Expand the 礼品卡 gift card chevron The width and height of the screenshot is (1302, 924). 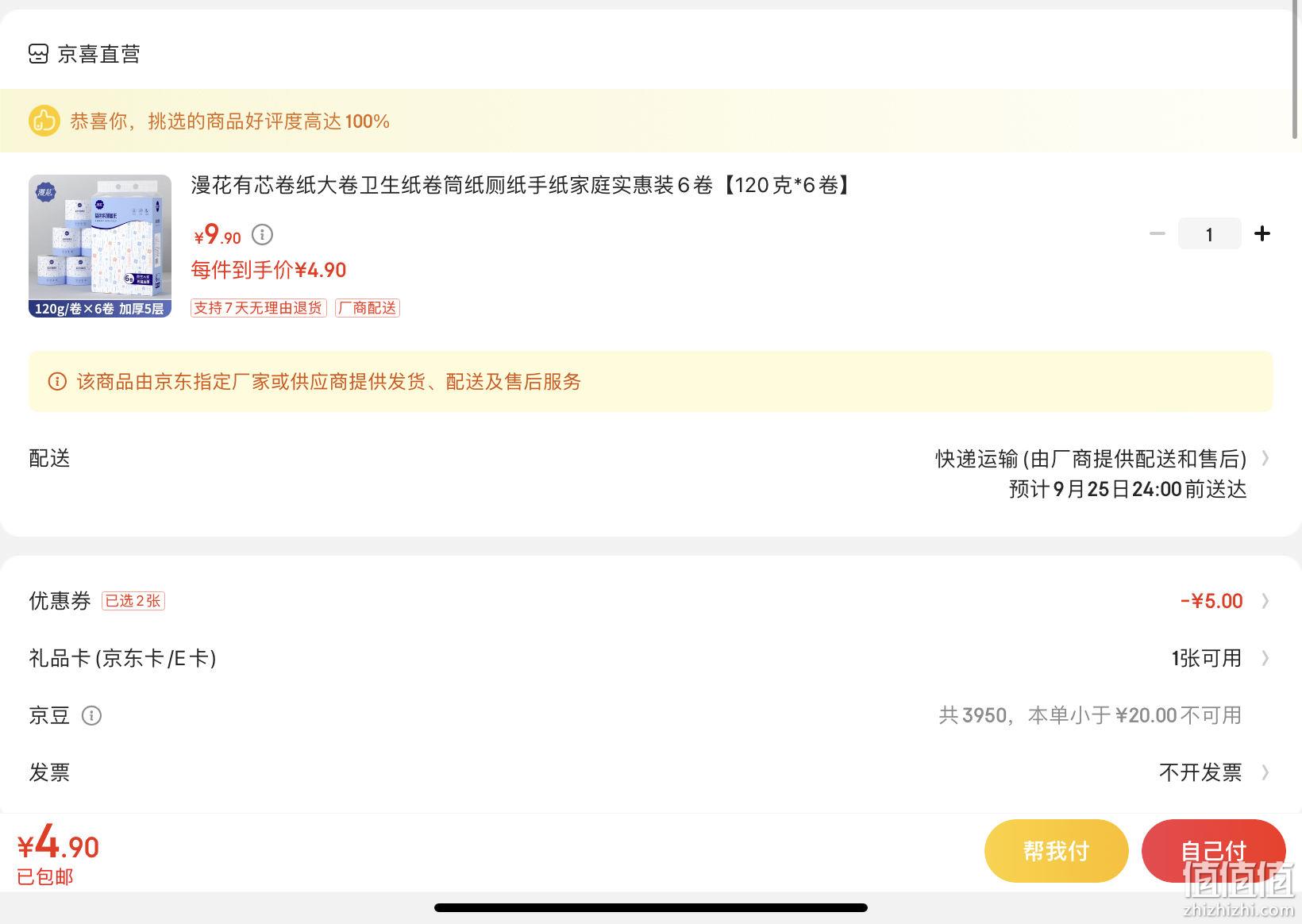pos(1265,658)
